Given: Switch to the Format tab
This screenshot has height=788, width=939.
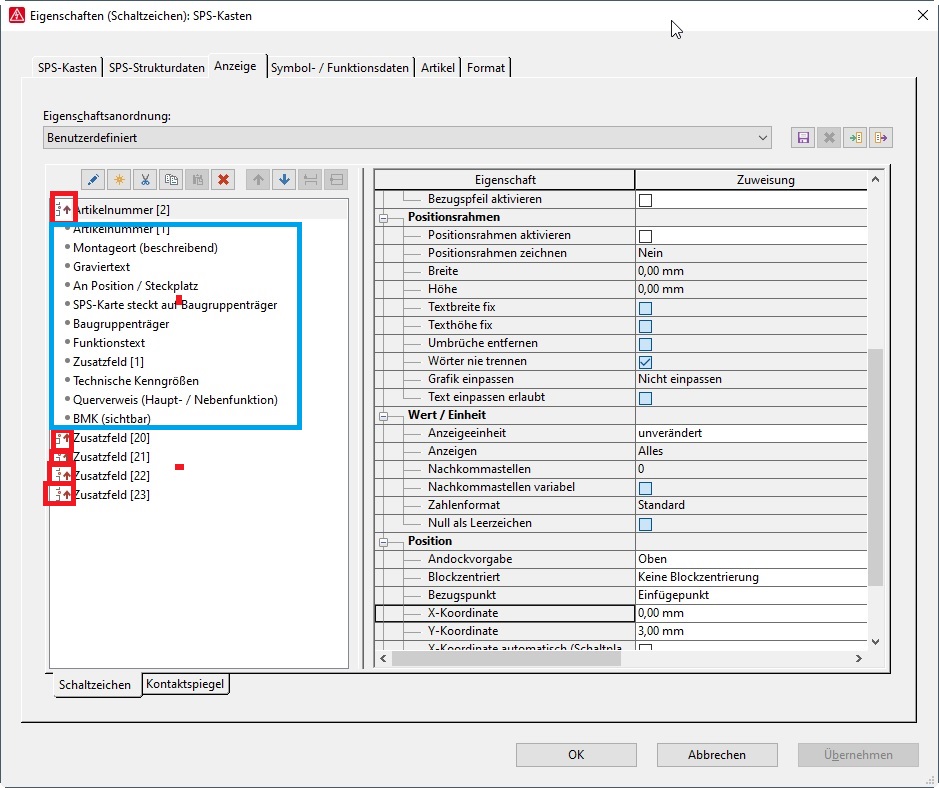Looking at the screenshot, I should [486, 68].
